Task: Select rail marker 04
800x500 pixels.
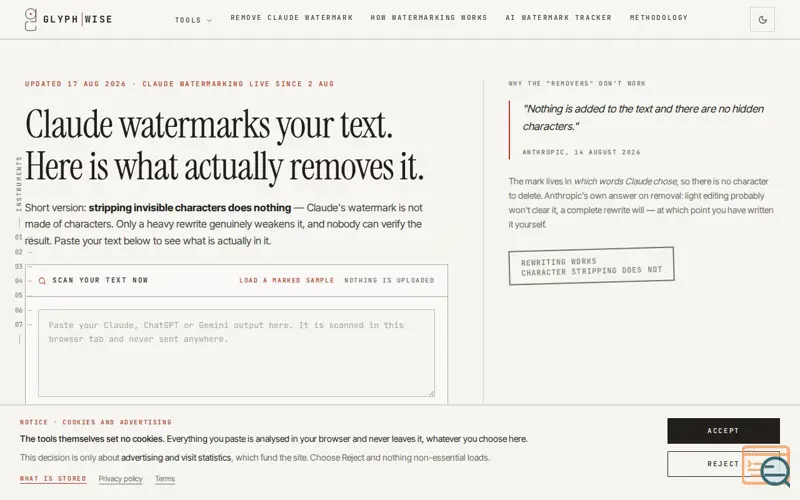Action: pyautogui.click(x=18, y=281)
